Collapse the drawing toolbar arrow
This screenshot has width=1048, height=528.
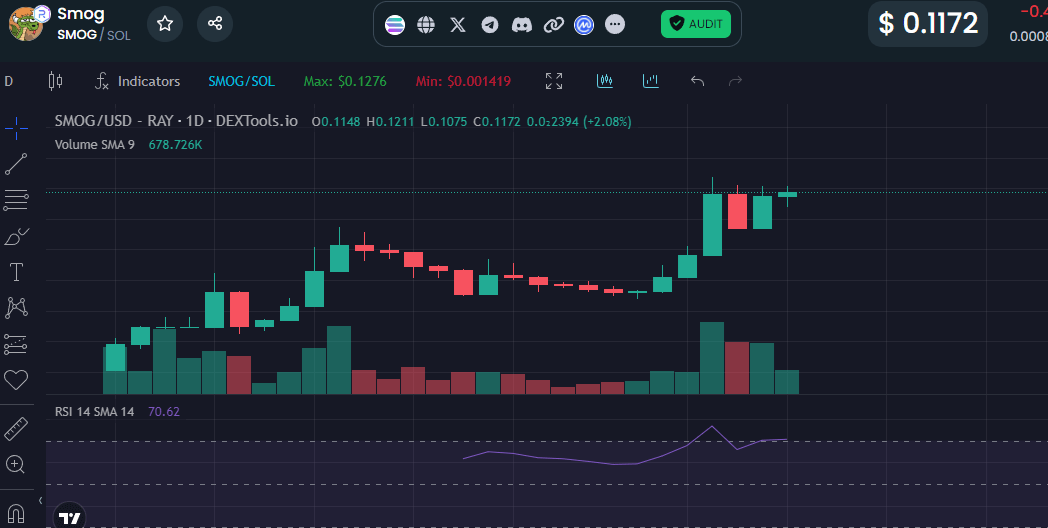(40, 500)
